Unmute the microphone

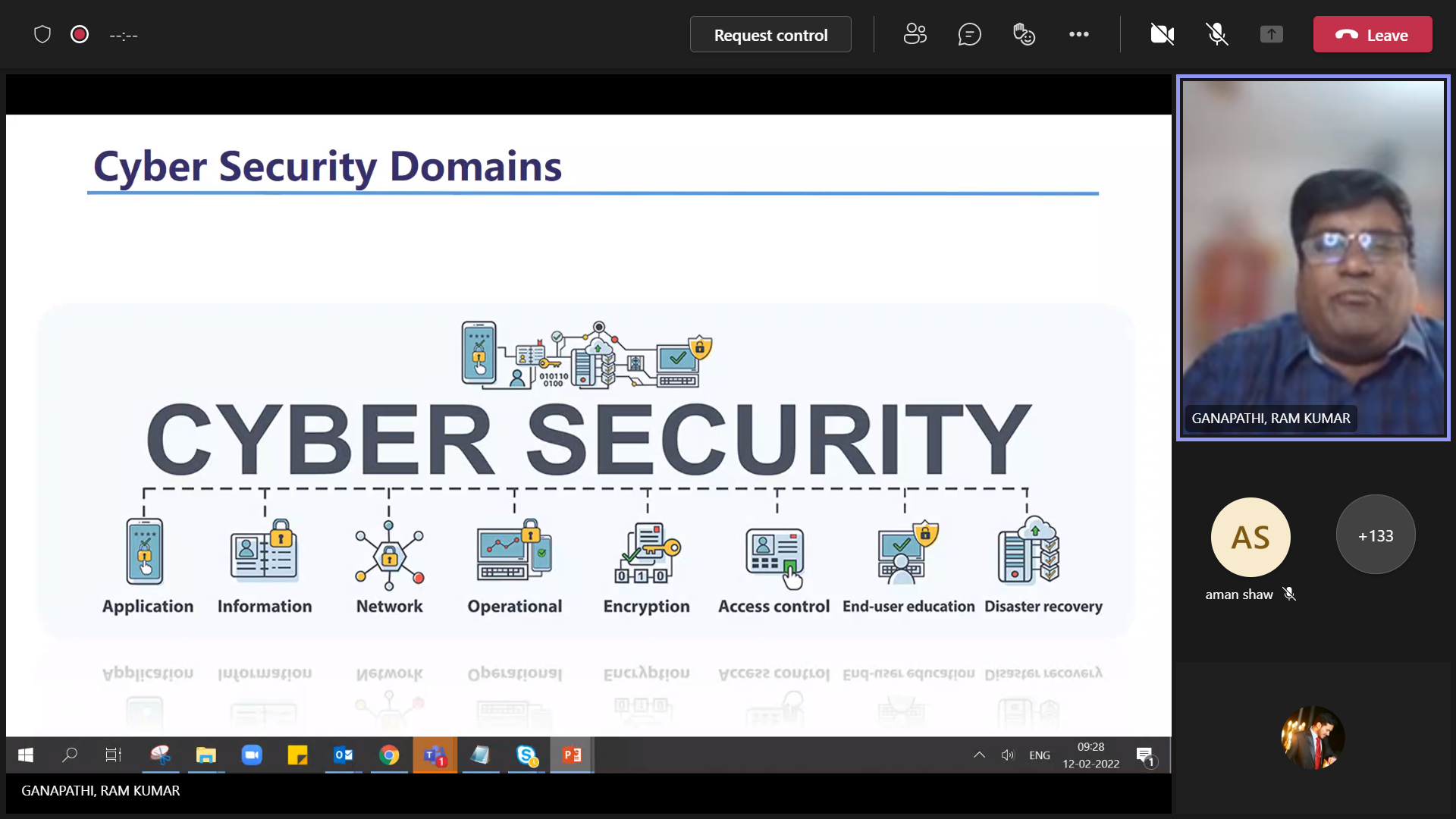[x=1217, y=34]
